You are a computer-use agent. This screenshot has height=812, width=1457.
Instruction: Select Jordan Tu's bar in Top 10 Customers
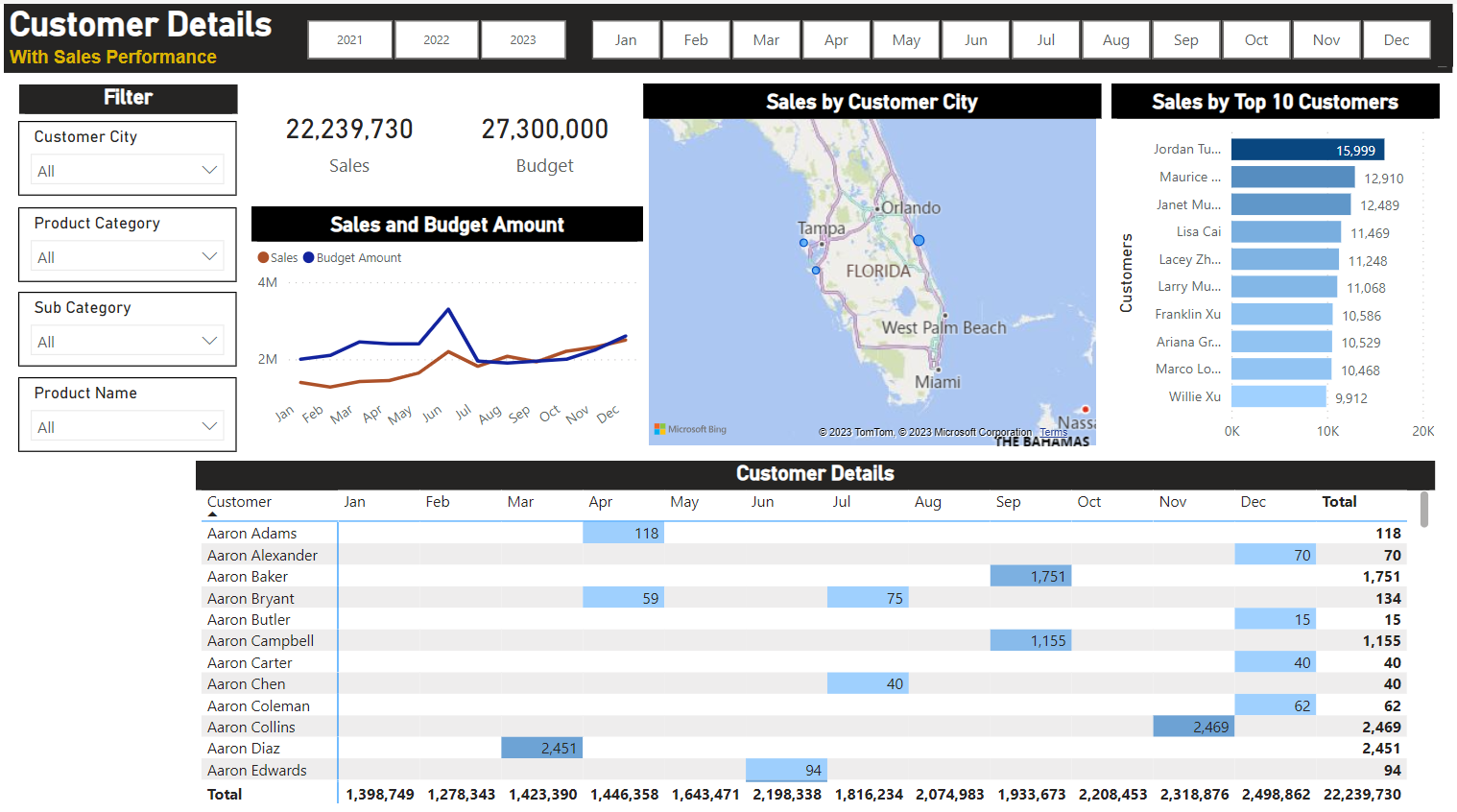pos(1307,149)
